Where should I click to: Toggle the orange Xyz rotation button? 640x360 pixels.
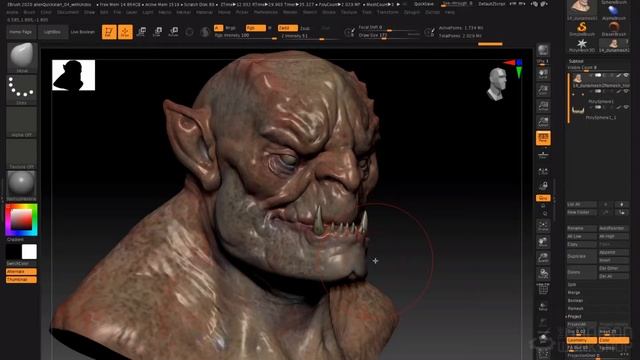543,198
